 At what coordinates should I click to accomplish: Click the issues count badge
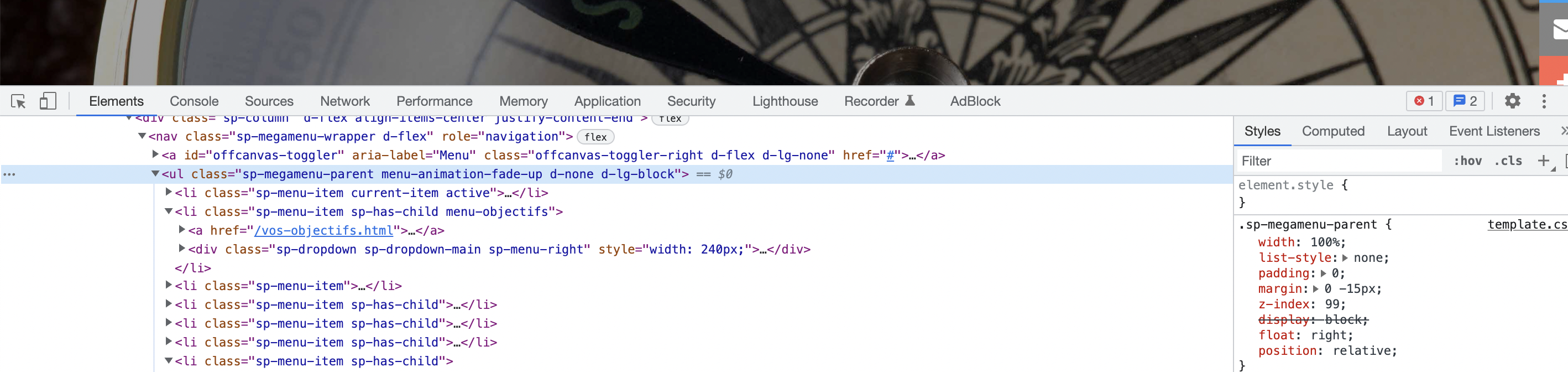pos(1465,101)
